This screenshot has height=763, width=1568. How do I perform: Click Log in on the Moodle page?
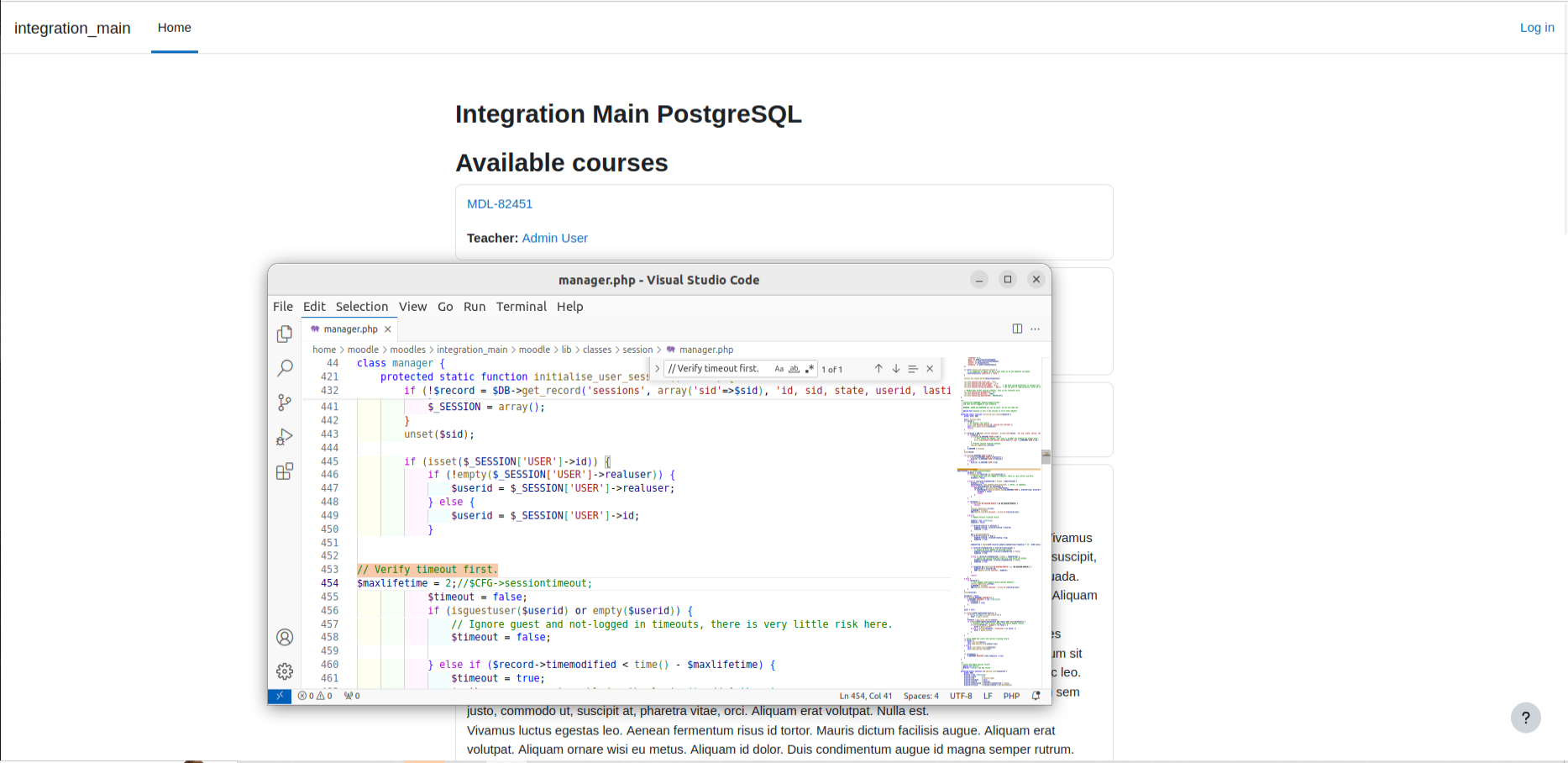click(x=1537, y=28)
